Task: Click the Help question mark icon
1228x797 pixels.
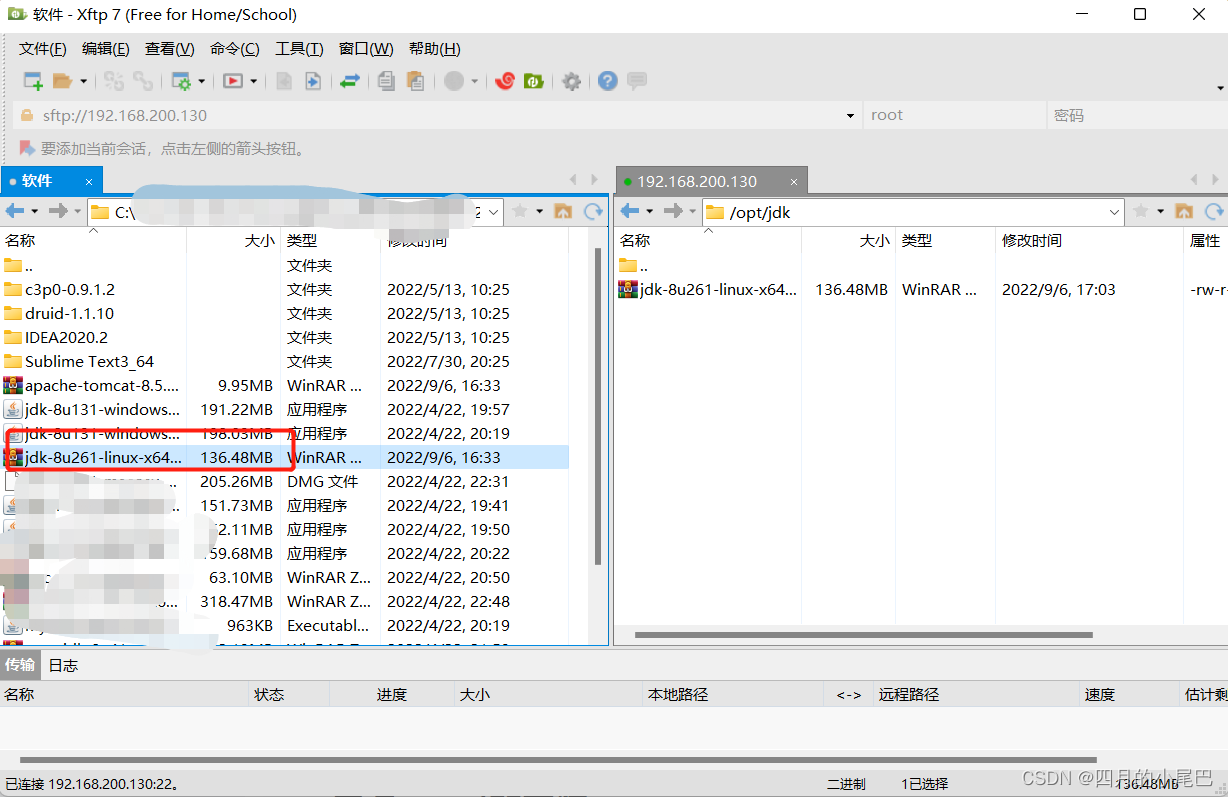Action: [607, 81]
